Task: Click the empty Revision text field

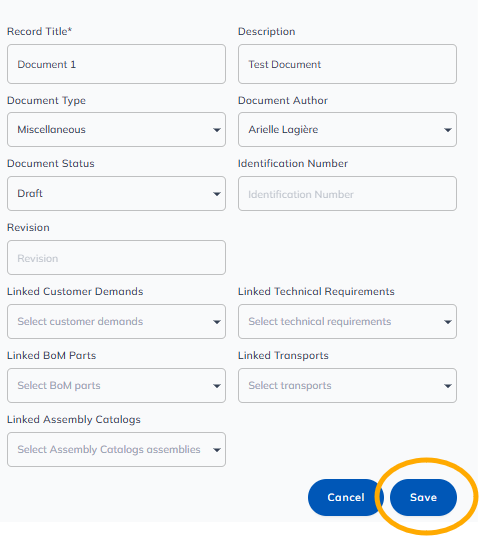Action: click(x=116, y=258)
